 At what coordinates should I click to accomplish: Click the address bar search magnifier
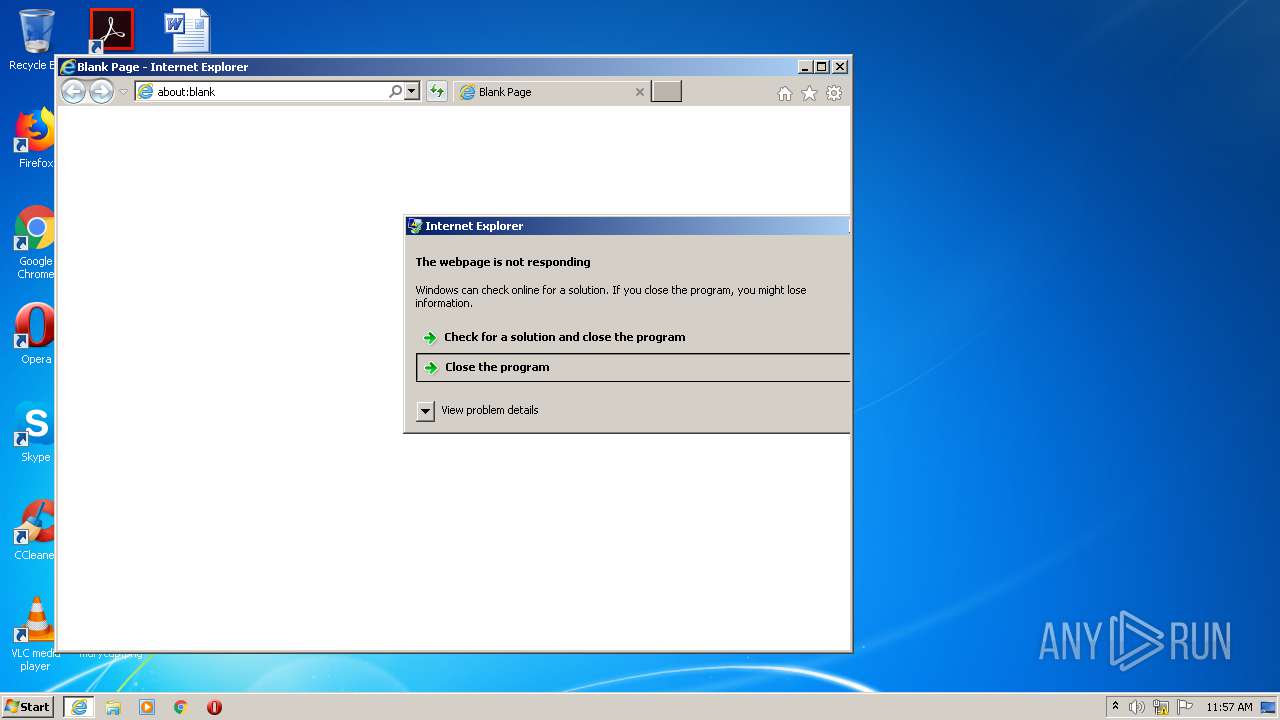(x=396, y=91)
